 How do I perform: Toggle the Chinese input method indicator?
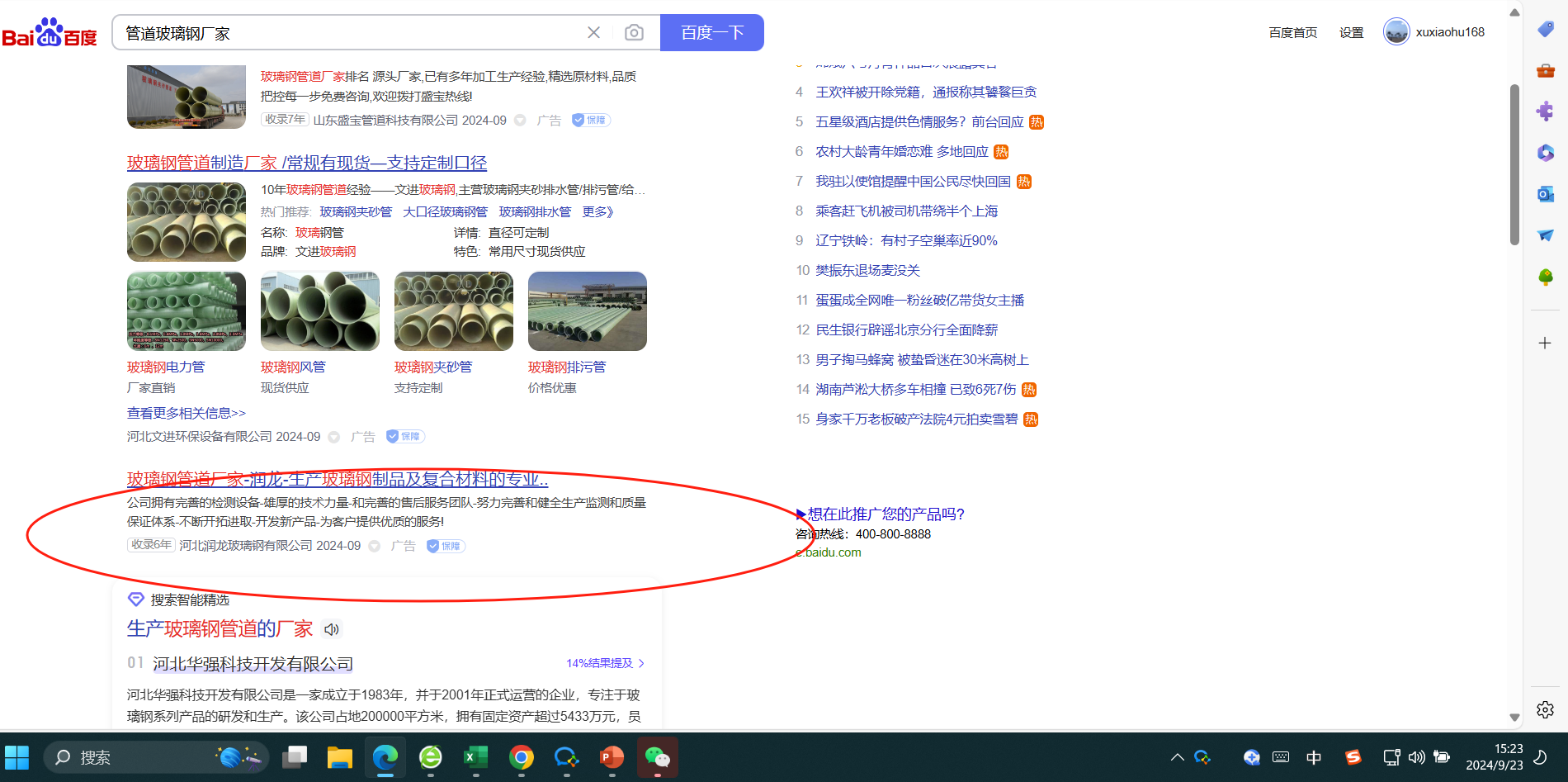[x=1314, y=757]
